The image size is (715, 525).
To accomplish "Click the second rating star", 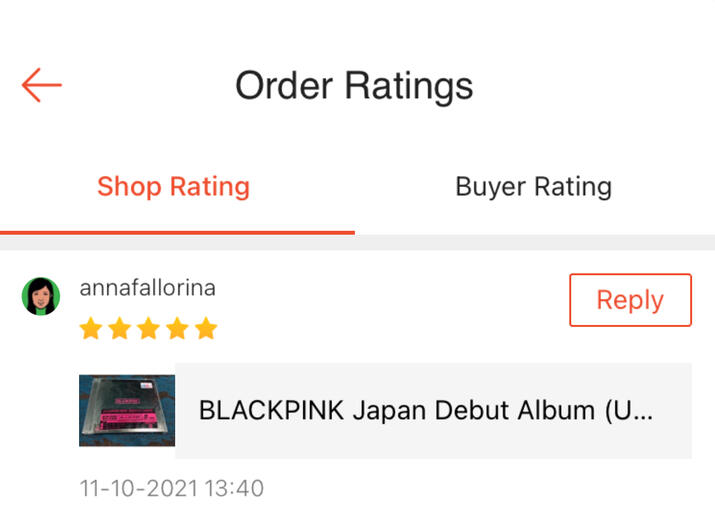I will click(120, 328).
